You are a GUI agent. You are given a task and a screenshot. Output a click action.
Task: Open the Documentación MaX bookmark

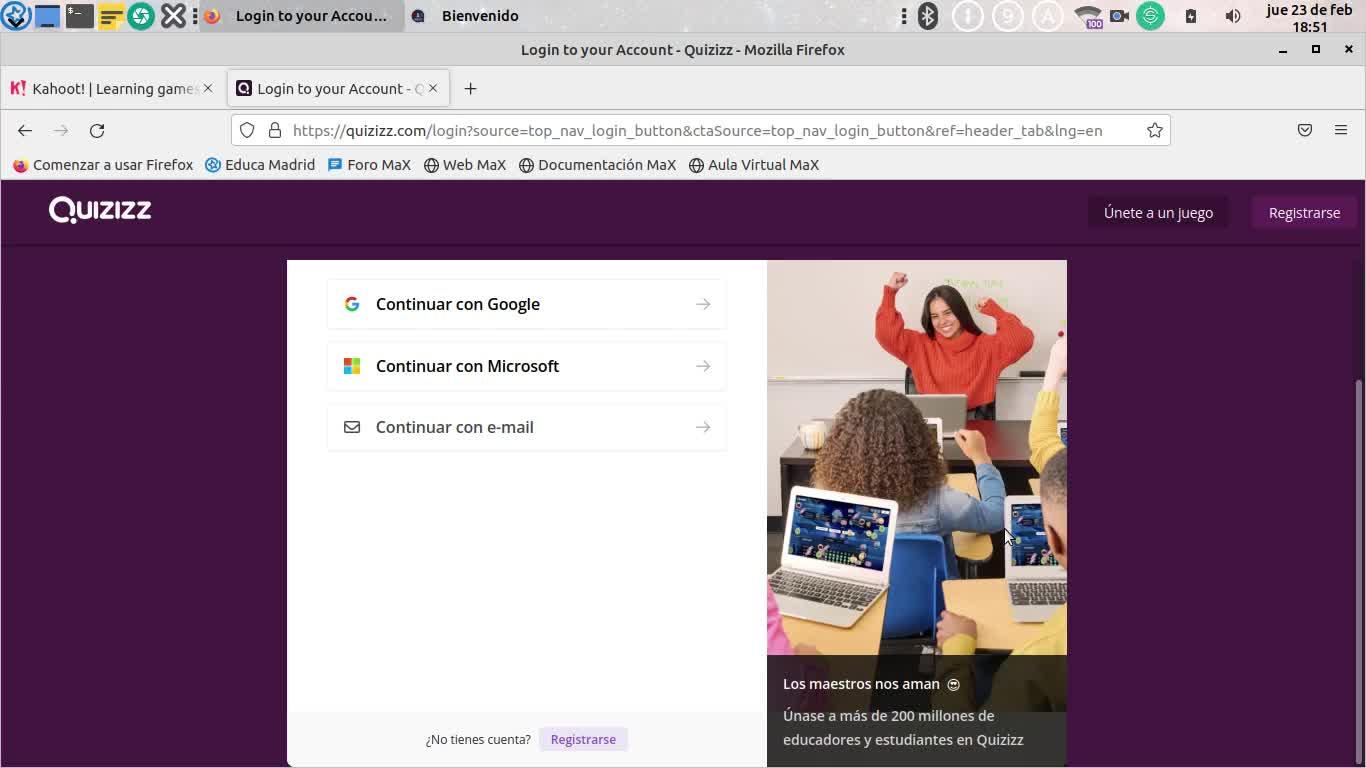click(597, 165)
